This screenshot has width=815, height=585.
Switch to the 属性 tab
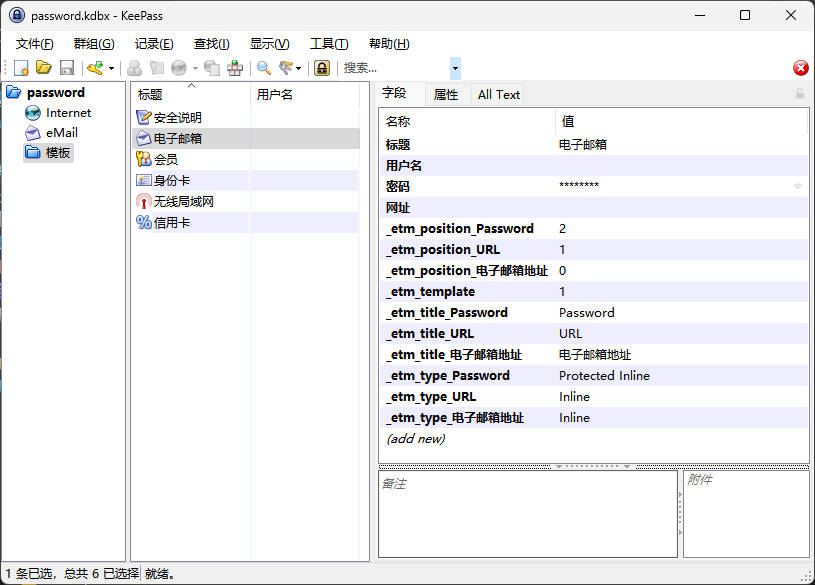coord(445,95)
